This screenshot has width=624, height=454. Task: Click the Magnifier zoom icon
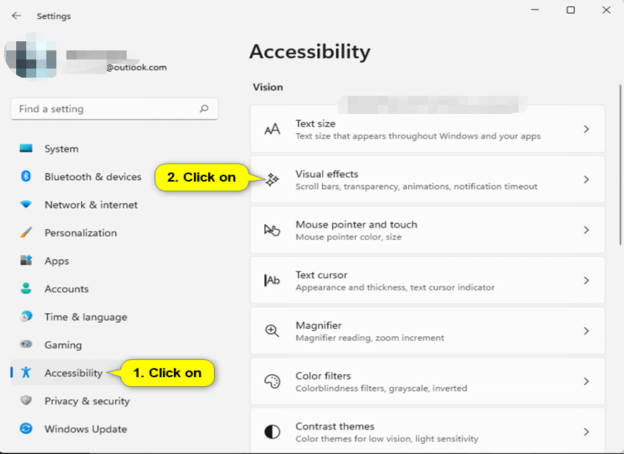(272, 331)
